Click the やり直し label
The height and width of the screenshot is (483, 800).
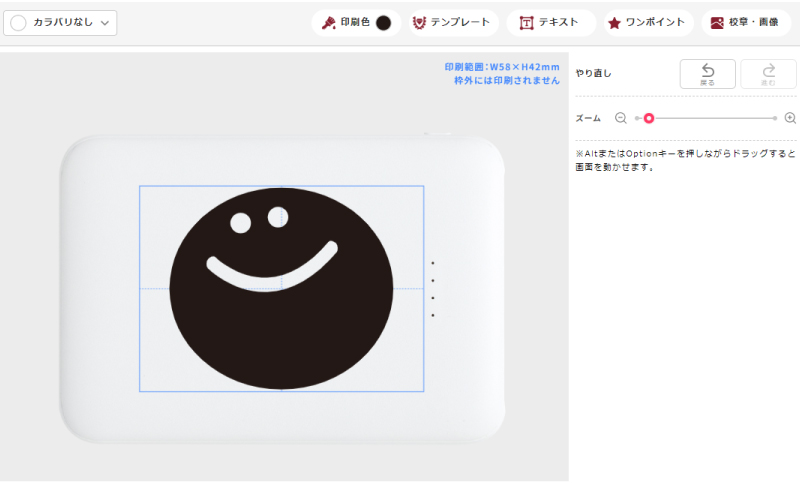[x=593, y=73]
